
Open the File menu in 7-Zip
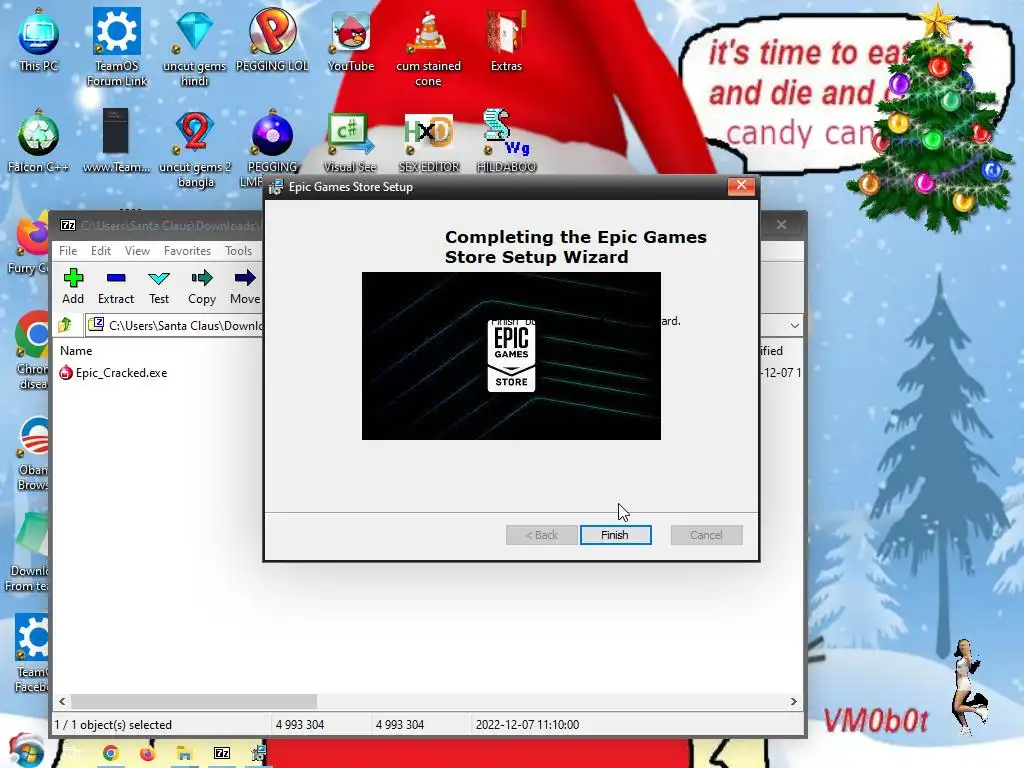point(68,251)
